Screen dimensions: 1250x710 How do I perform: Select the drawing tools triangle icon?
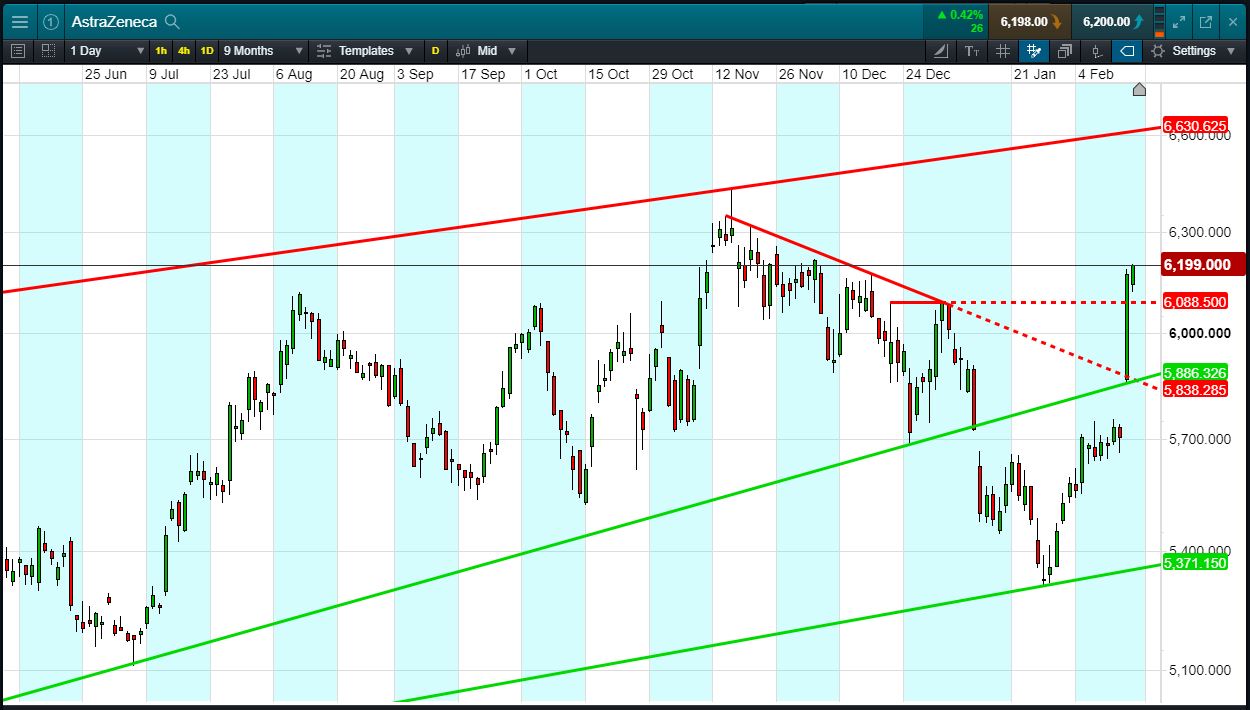pyautogui.click(x=941, y=50)
